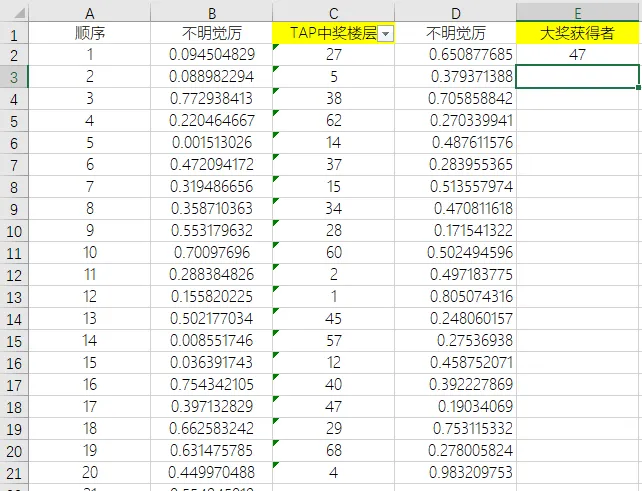Select column C cell with value 34
Screen dimensions: 642x491
[334, 208]
